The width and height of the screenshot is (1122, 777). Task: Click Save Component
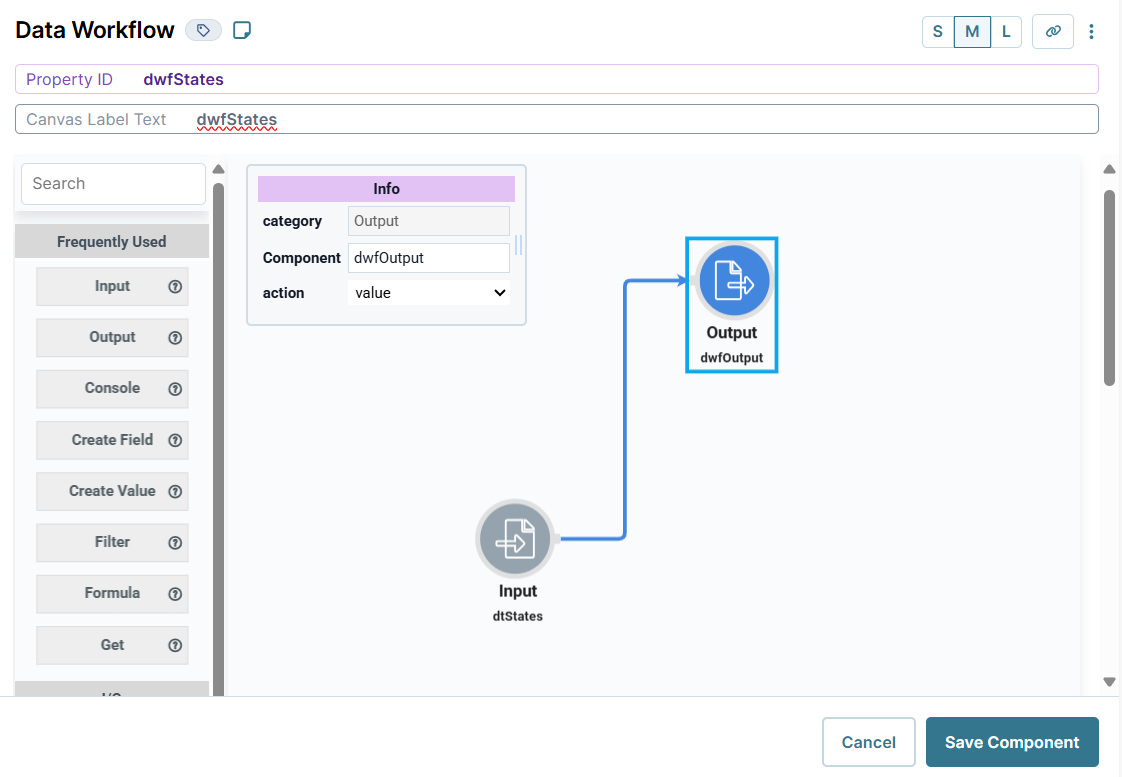point(1012,742)
